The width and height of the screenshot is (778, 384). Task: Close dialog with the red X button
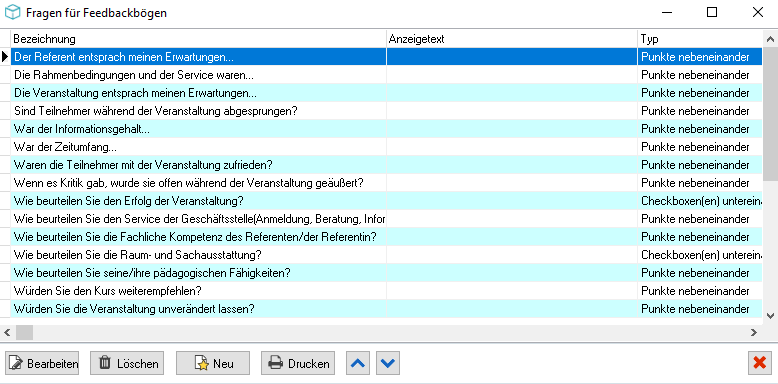click(x=760, y=364)
